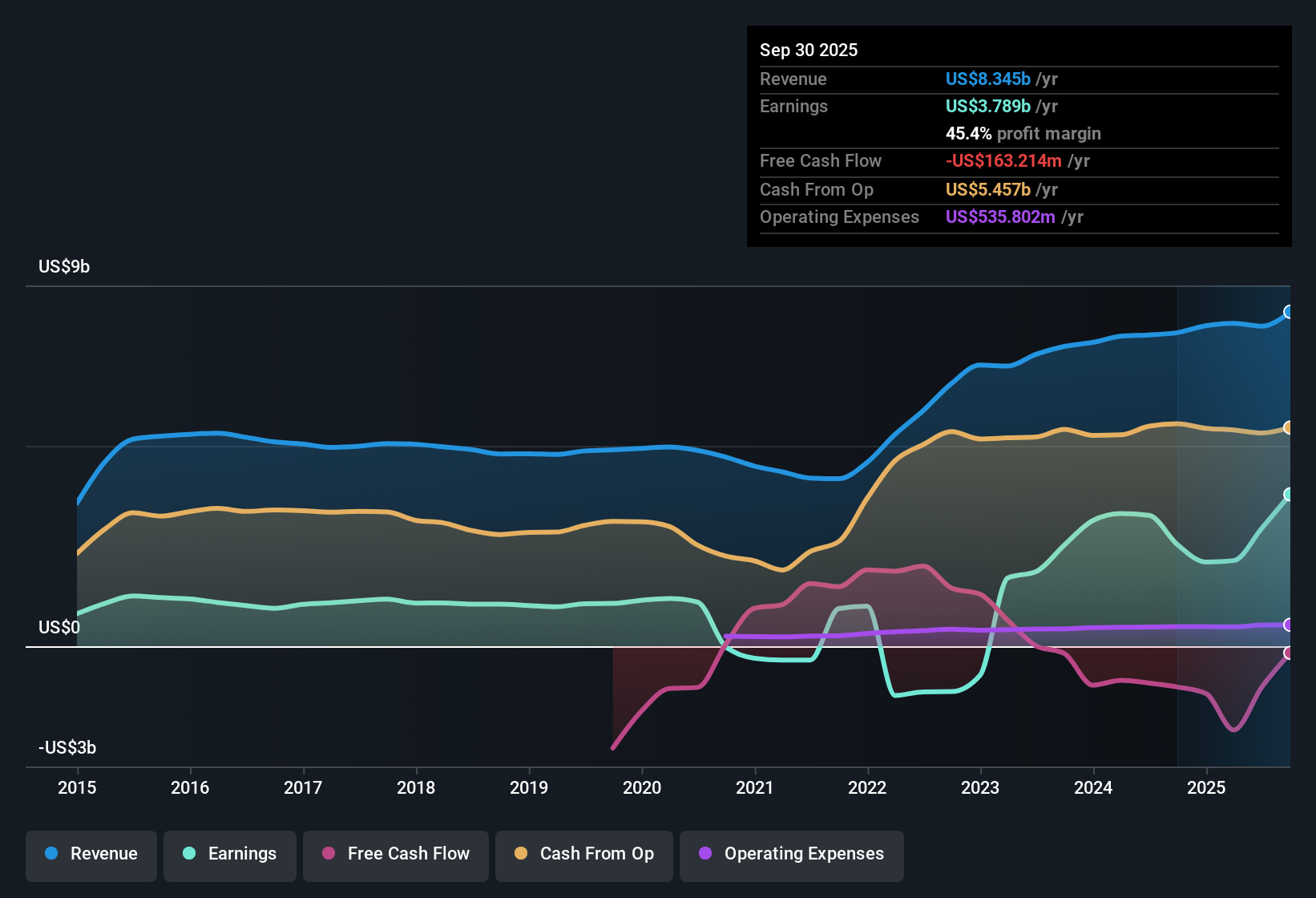This screenshot has height=898, width=1316.
Task: Click the US$8.345b revenue value
Action: 987,79
